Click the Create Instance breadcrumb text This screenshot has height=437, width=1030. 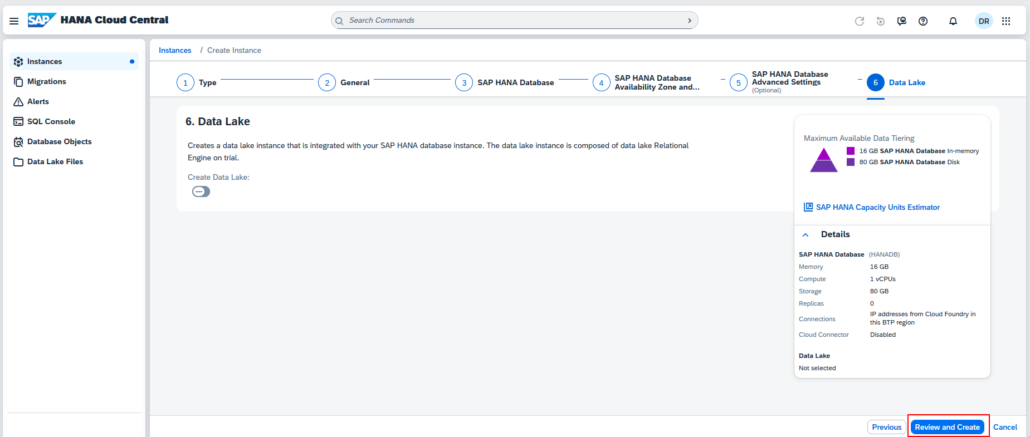click(235, 50)
